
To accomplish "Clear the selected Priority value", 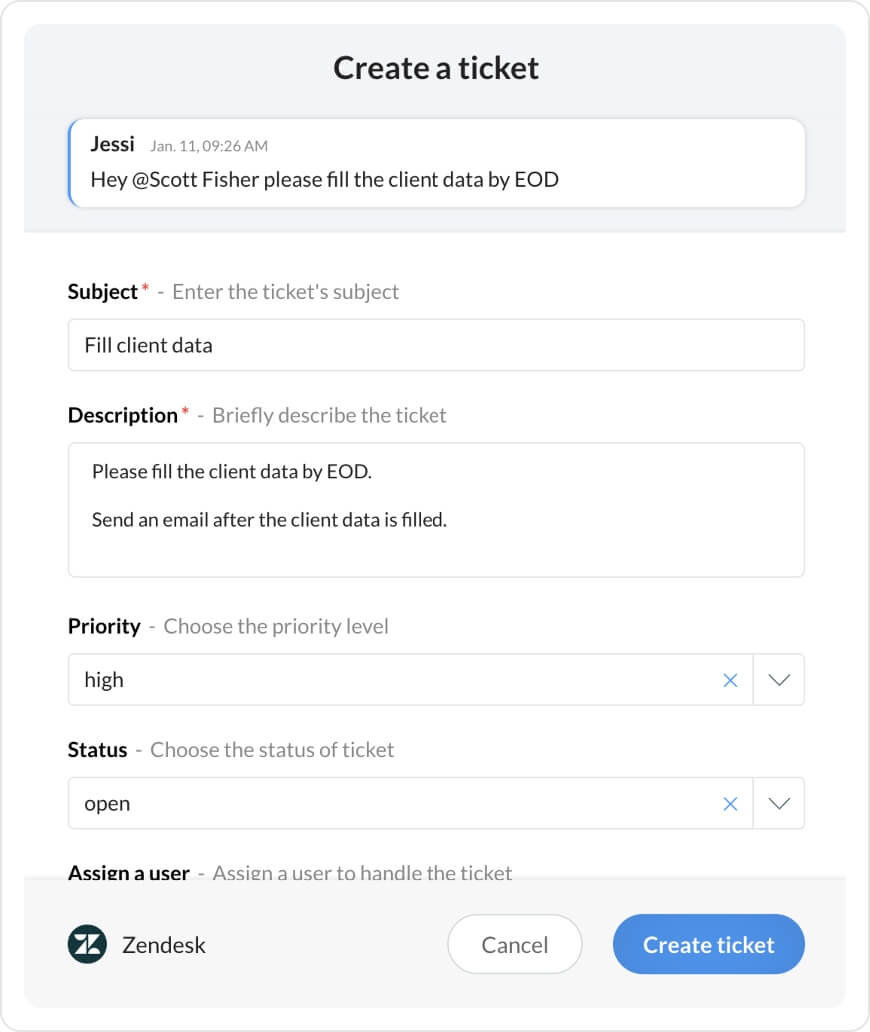I will tap(730, 680).
